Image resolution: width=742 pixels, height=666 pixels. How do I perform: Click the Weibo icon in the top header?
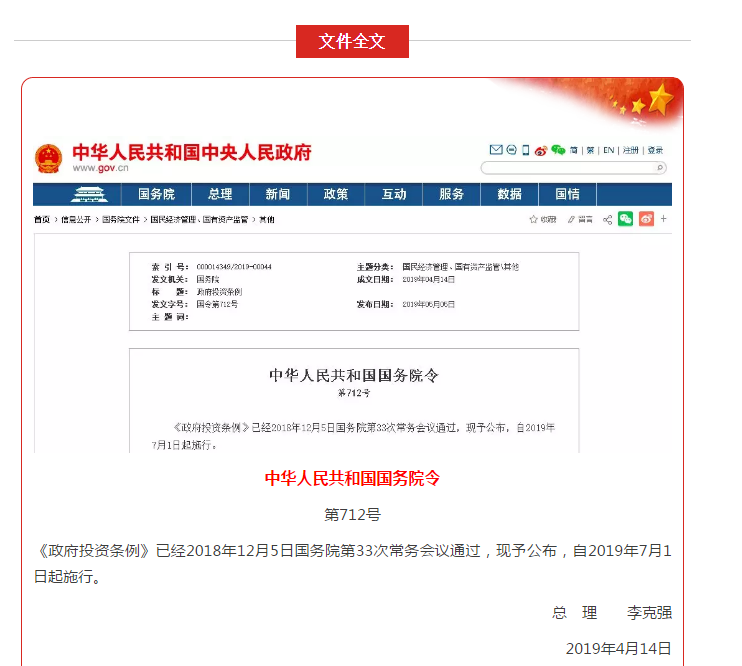point(541,150)
